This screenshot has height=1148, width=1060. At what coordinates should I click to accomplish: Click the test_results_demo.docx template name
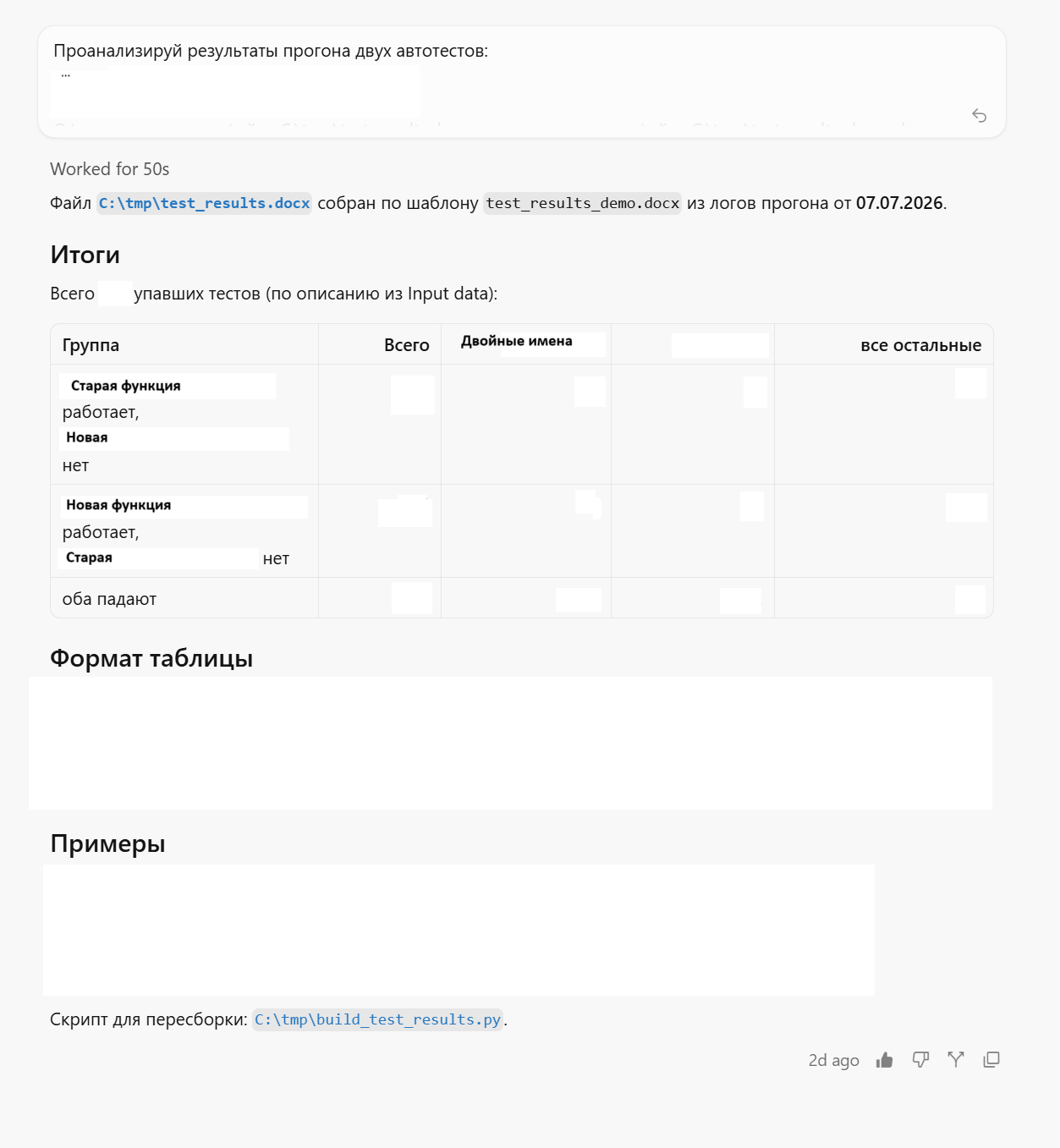click(582, 203)
